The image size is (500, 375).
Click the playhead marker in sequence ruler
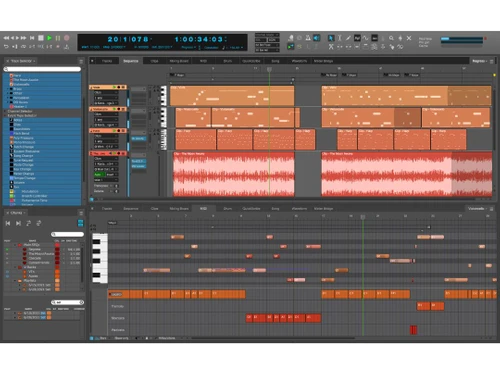click(x=269, y=69)
